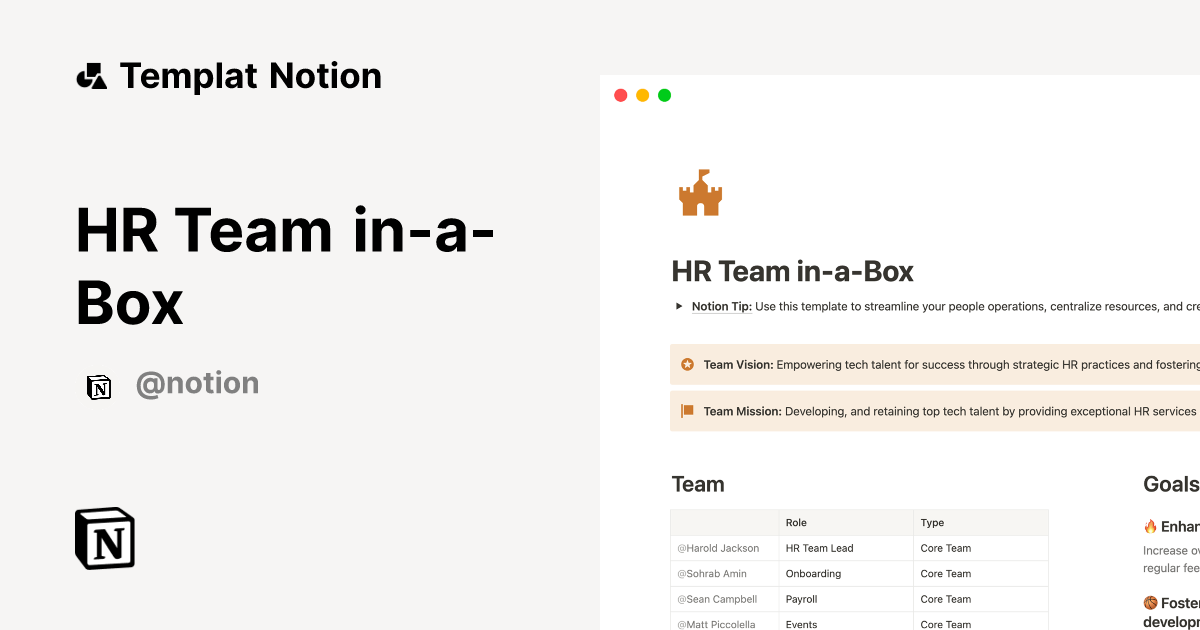Select the star icon in Team Vision callout
The height and width of the screenshot is (630, 1200).
pos(687,364)
